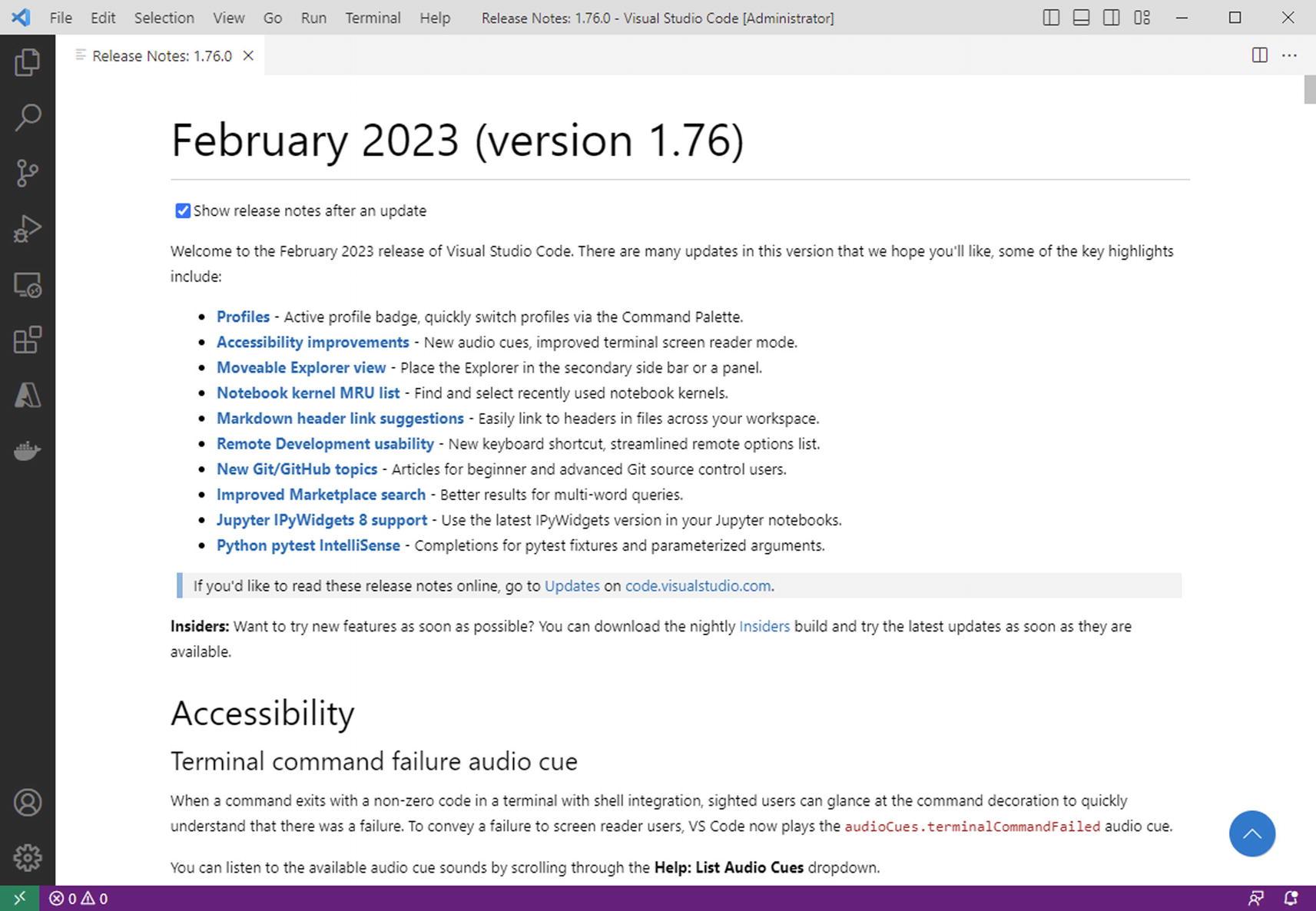The width and height of the screenshot is (1316, 911).
Task: Open the editor More Actions menu
Action: click(x=1289, y=55)
